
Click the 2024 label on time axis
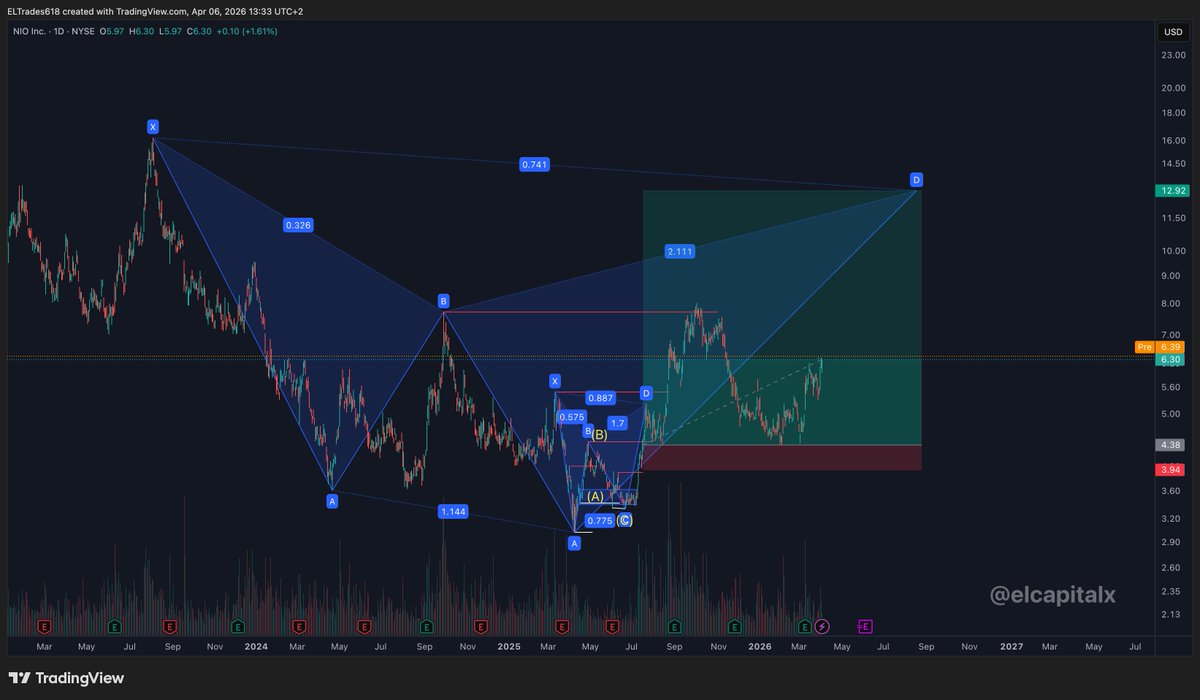[256, 647]
